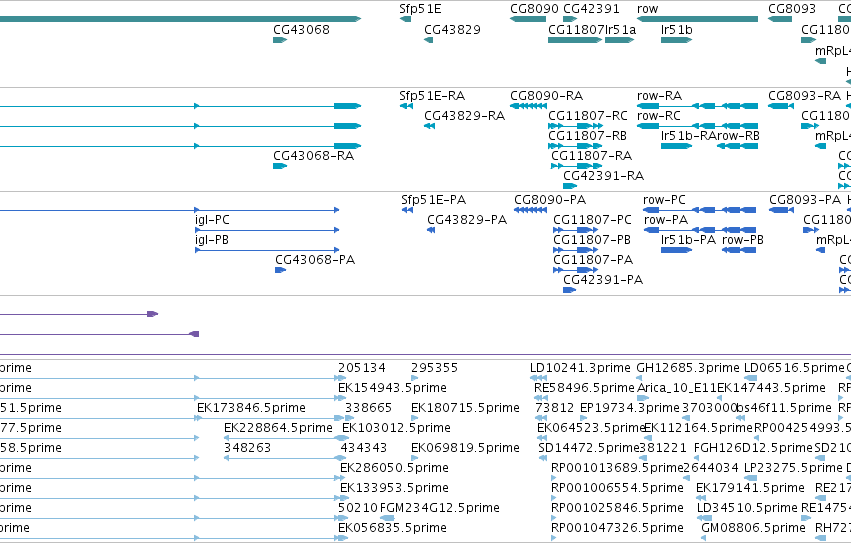Click the igl-PB protein label
The height and width of the screenshot is (543, 851).
[212, 241]
